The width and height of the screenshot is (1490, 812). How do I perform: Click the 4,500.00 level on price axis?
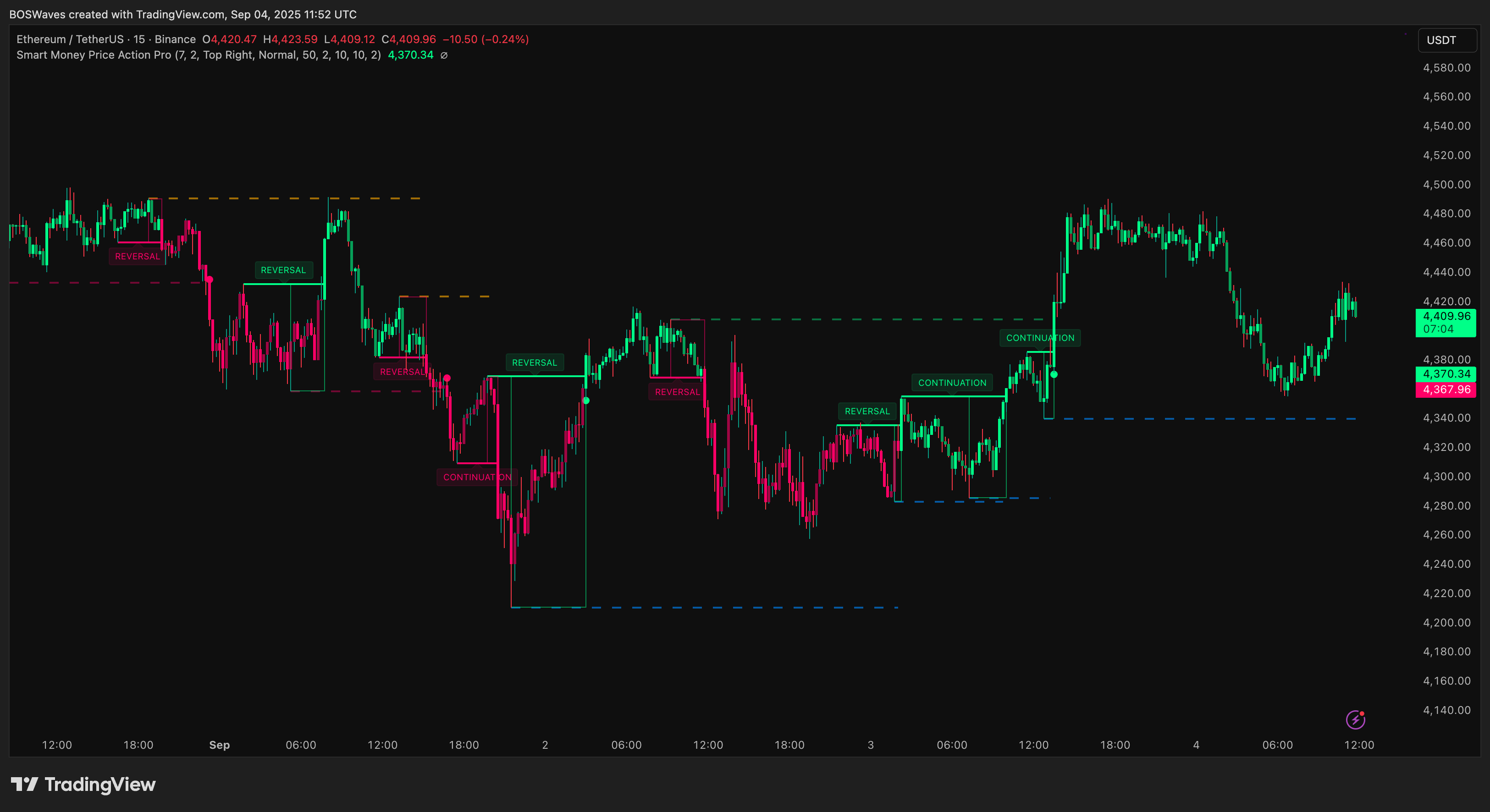pyautogui.click(x=1446, y=184)
